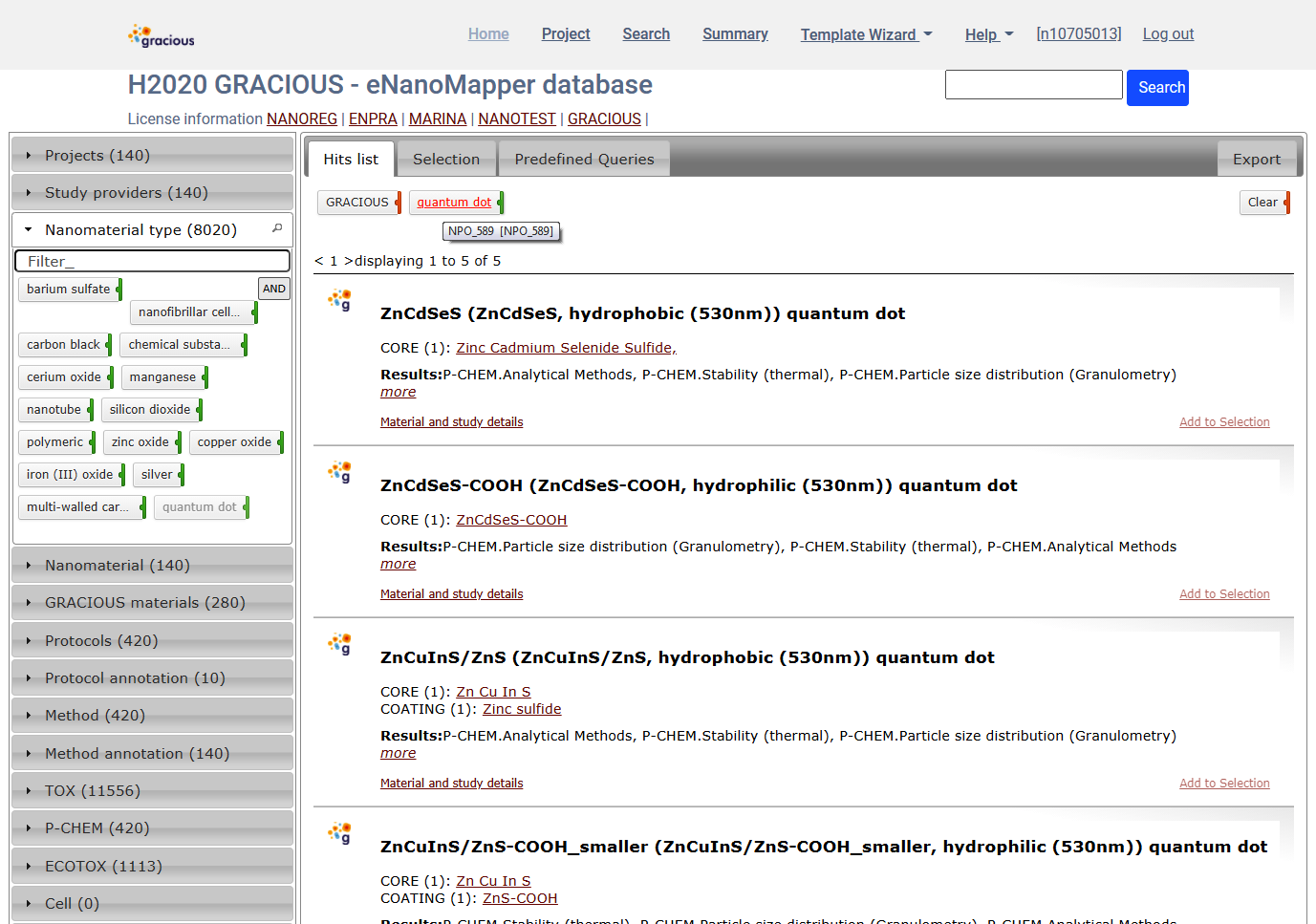
Task: Click the icon beside ZnCuInS/ZnS-COOH_smaller result
Action: click(x=339, y=833)
